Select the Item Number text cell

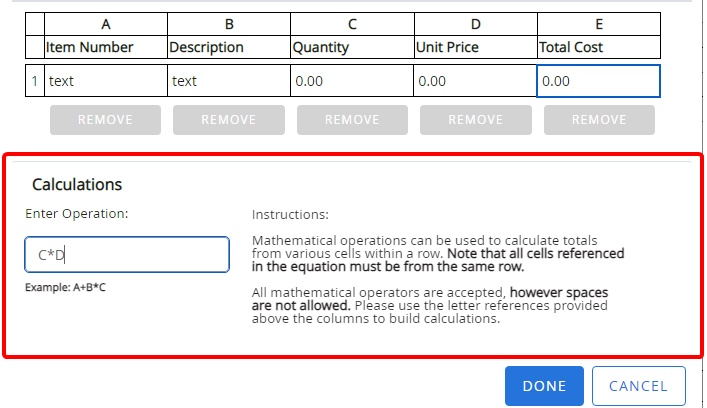[x=105, y=81]
